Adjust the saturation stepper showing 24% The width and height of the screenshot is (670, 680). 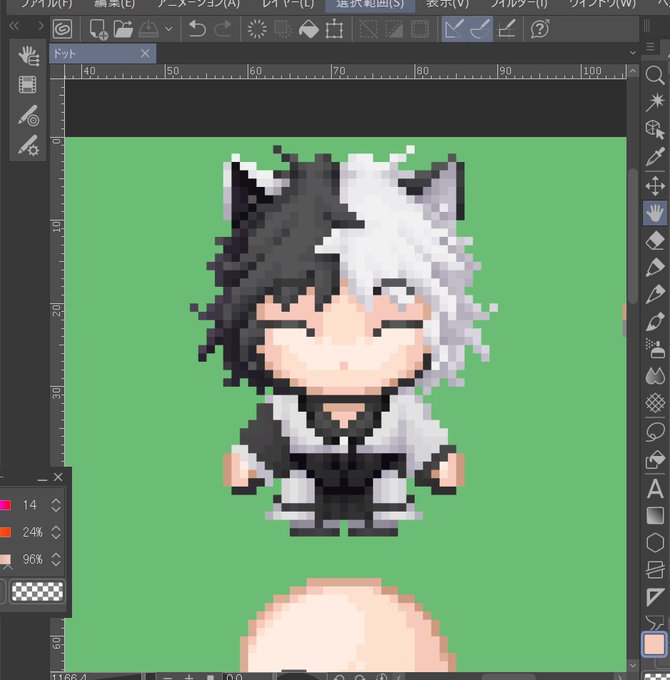56,532
